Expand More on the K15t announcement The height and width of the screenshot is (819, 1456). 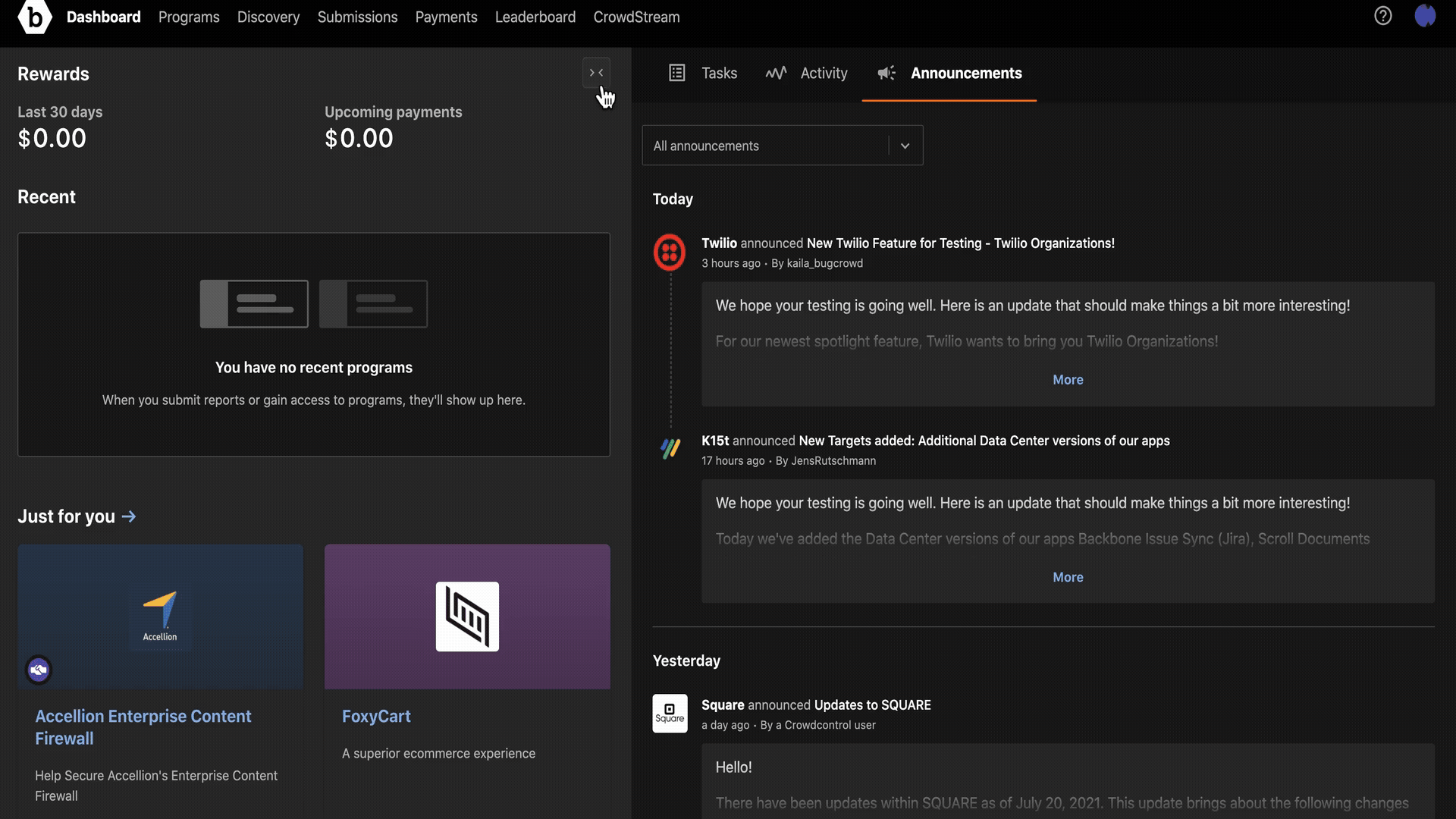[x=1068, y=578]
